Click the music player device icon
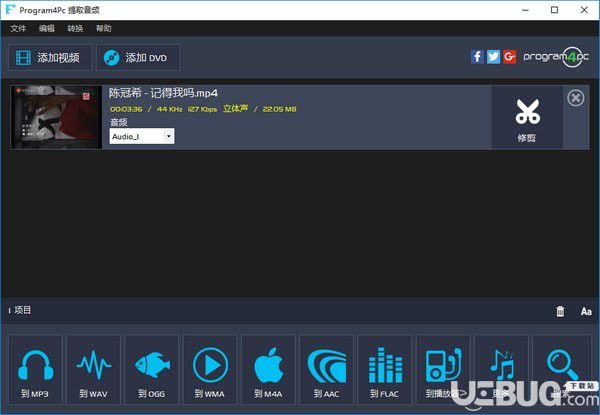 click(443, 370)
